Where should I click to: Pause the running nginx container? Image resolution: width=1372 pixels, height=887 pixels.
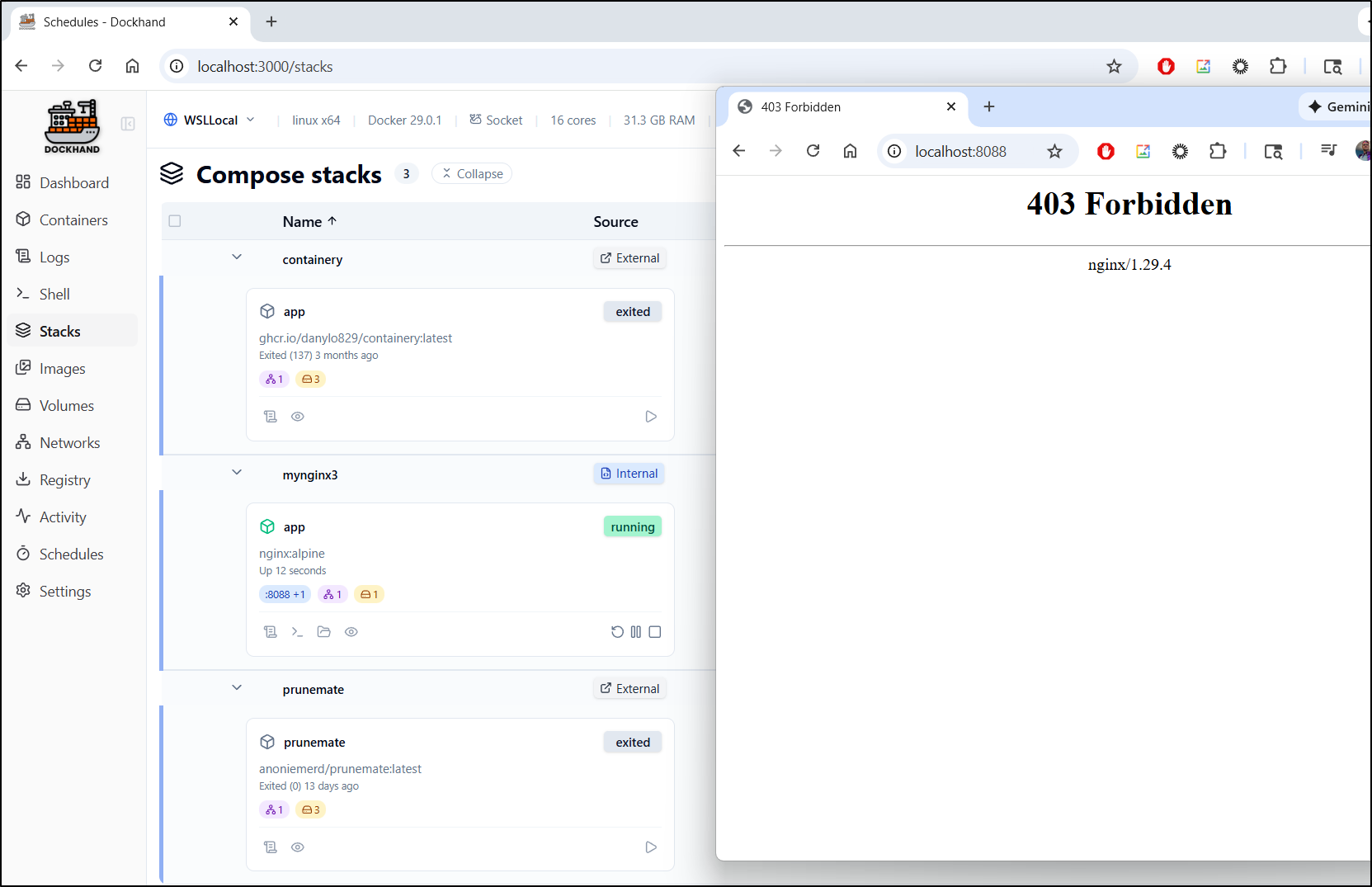(x=636, y=632)
